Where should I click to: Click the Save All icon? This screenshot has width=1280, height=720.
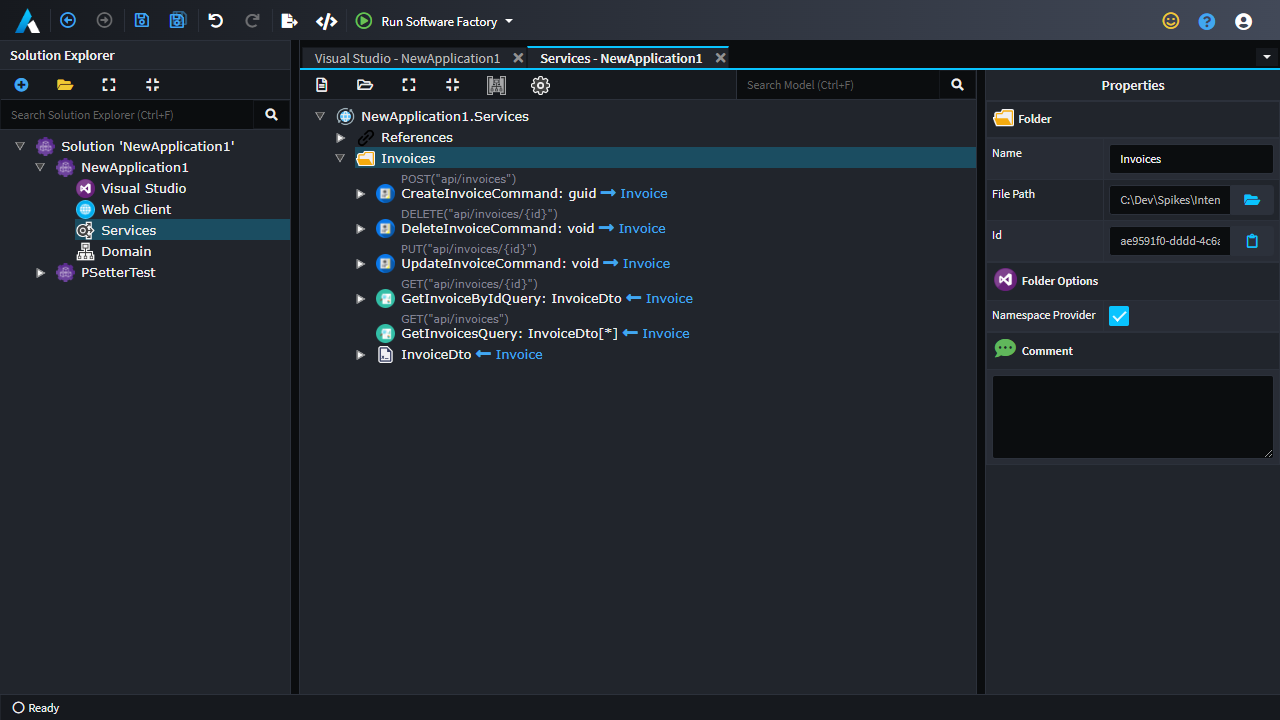[x=178, y=20]
